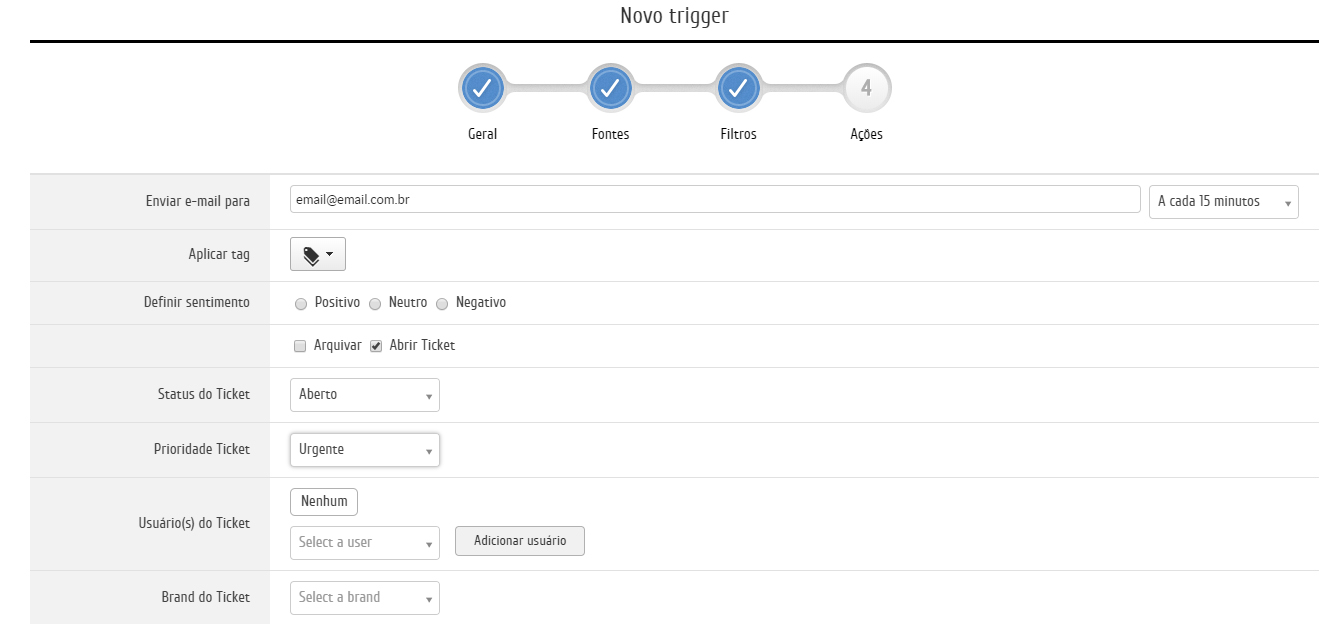Go to the Geral step label
This screenshot has height=624, width=1333.
point(482,134)
